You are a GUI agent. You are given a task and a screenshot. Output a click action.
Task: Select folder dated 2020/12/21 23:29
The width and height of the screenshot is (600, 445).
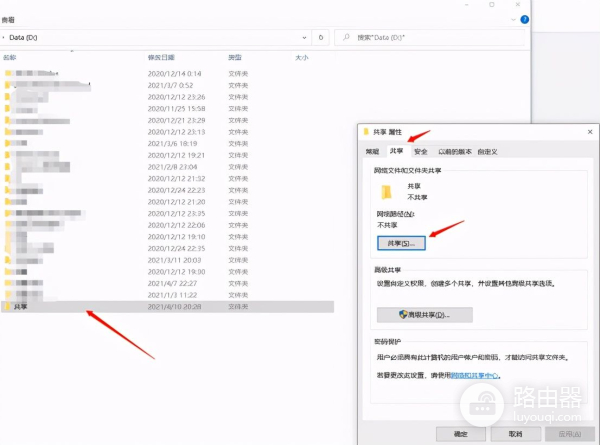tap(167, 120)
